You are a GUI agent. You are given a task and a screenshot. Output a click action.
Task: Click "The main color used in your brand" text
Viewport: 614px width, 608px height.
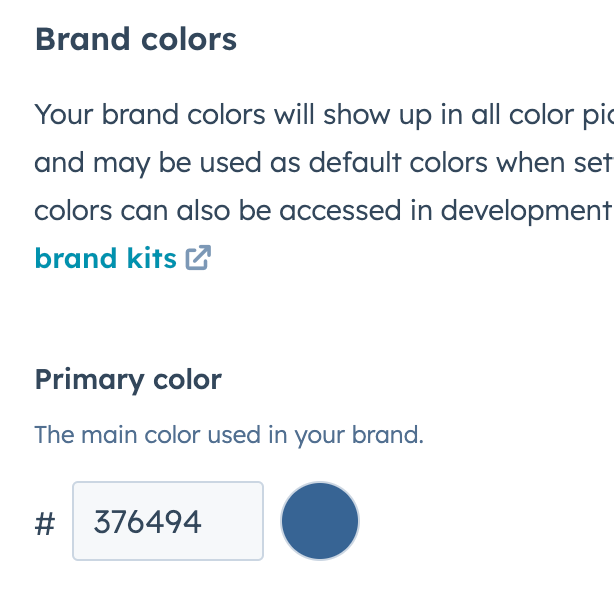coord(228,436)
